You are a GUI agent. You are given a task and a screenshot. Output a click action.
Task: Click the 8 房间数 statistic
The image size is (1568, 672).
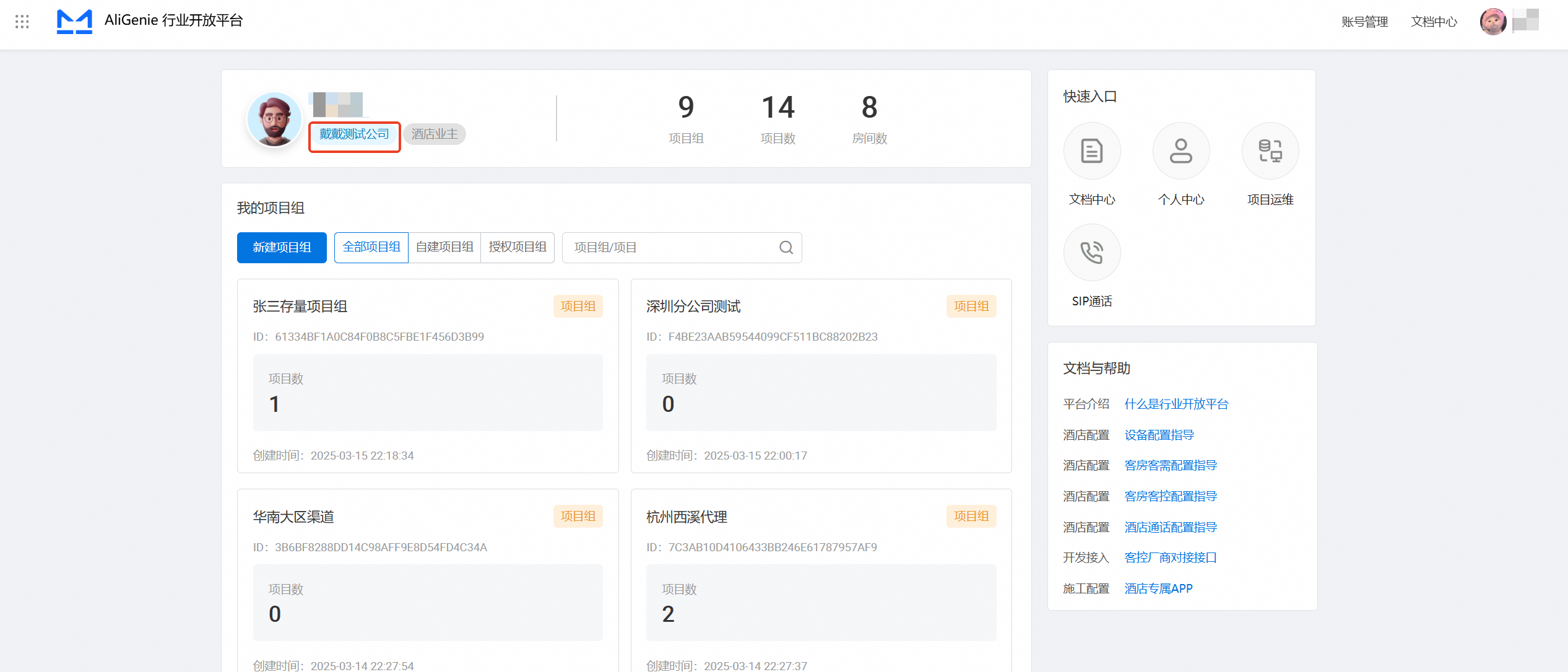(869, 119)
